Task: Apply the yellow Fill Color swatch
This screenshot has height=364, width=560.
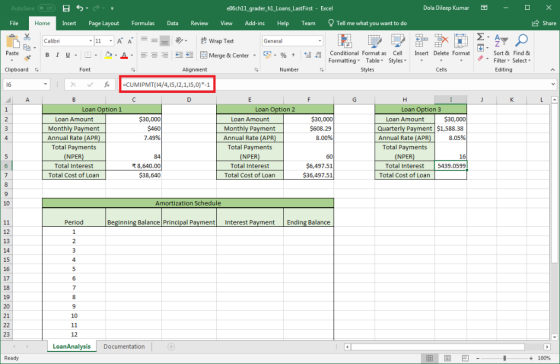Action: pyautogui.click(x=108, y=55)
